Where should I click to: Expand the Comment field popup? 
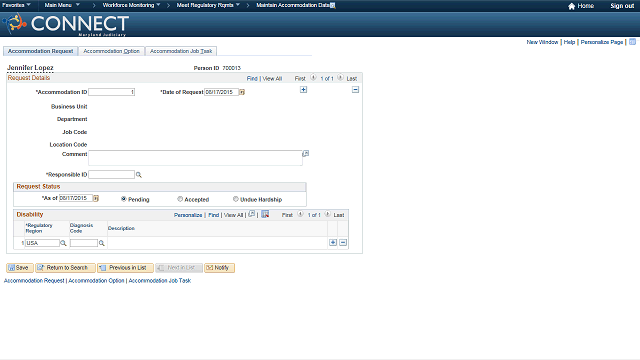pyautogui.click(x=305, y=153)
